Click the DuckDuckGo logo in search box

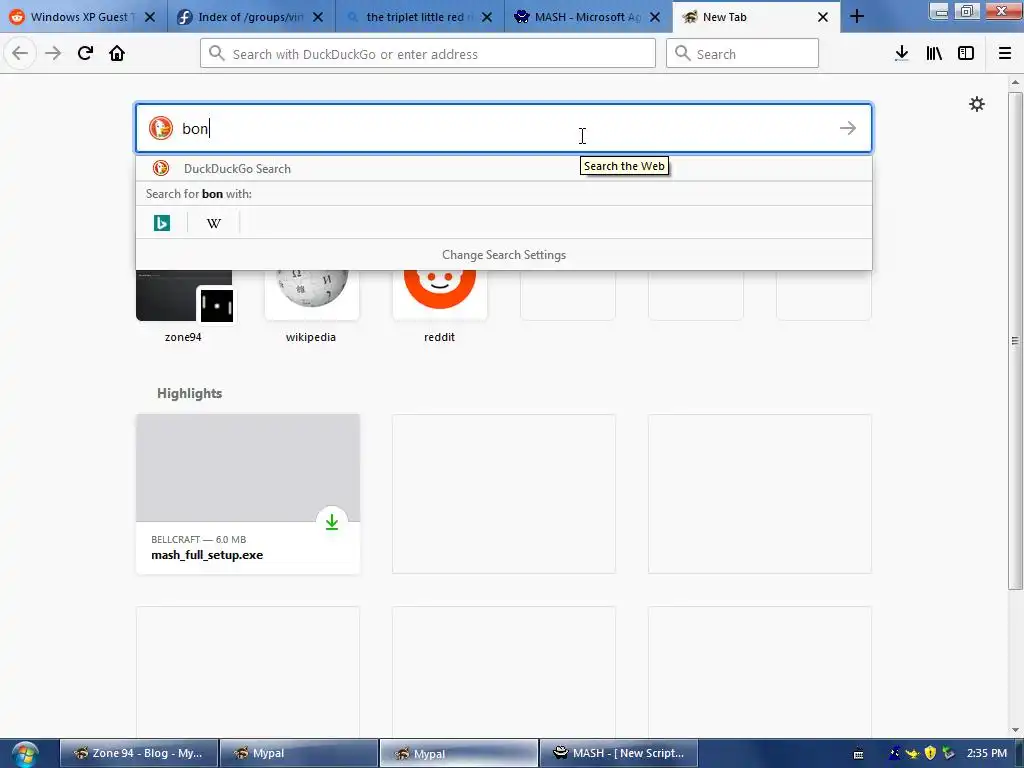coord(161,128)
